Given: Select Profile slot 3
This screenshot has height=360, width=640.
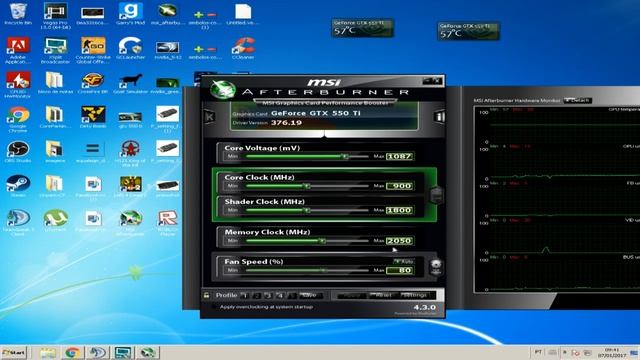Looking at the screenshot, I should (x=268, y=295).
